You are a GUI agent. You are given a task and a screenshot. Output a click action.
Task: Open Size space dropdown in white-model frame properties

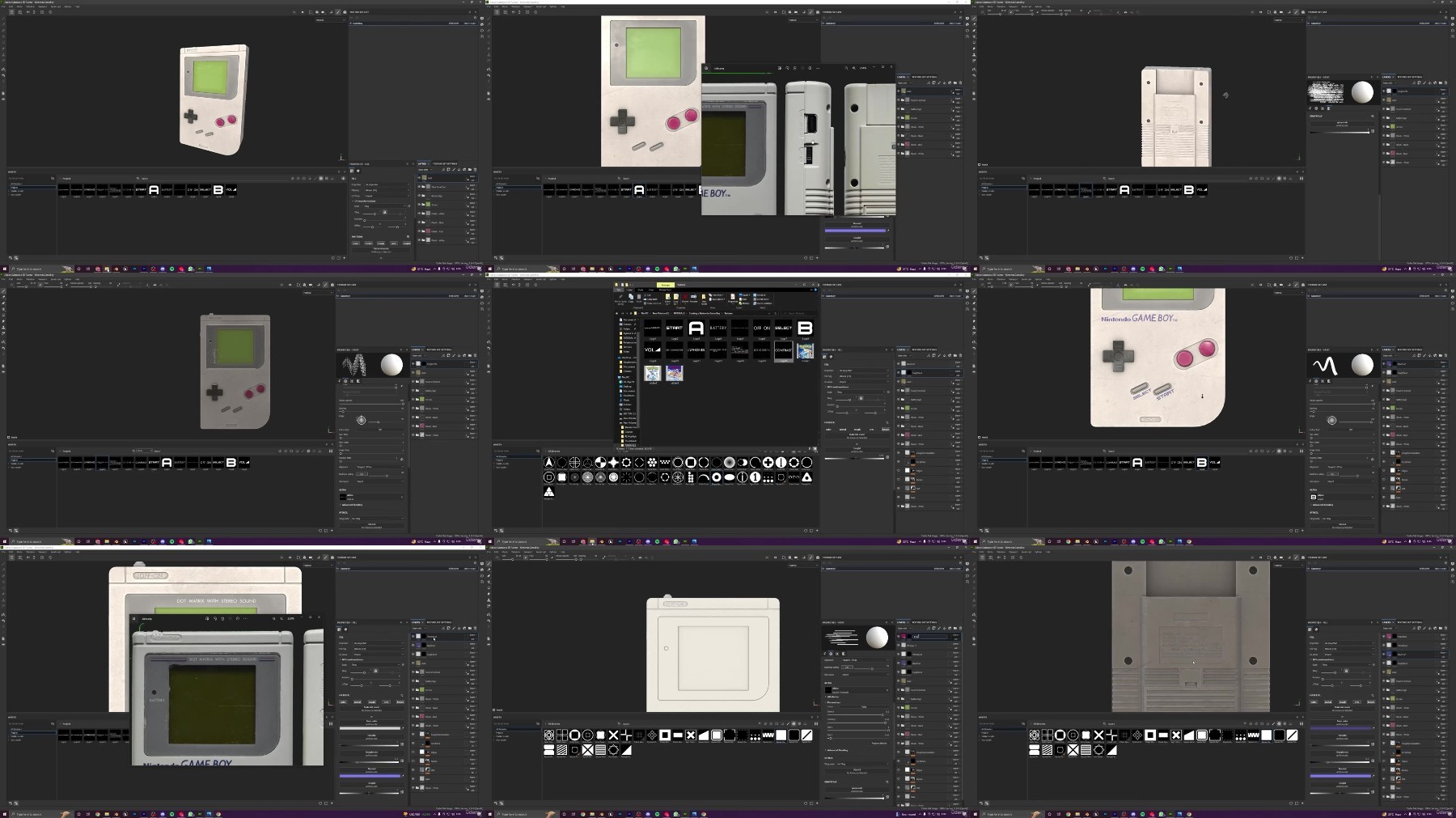[865, 675]
